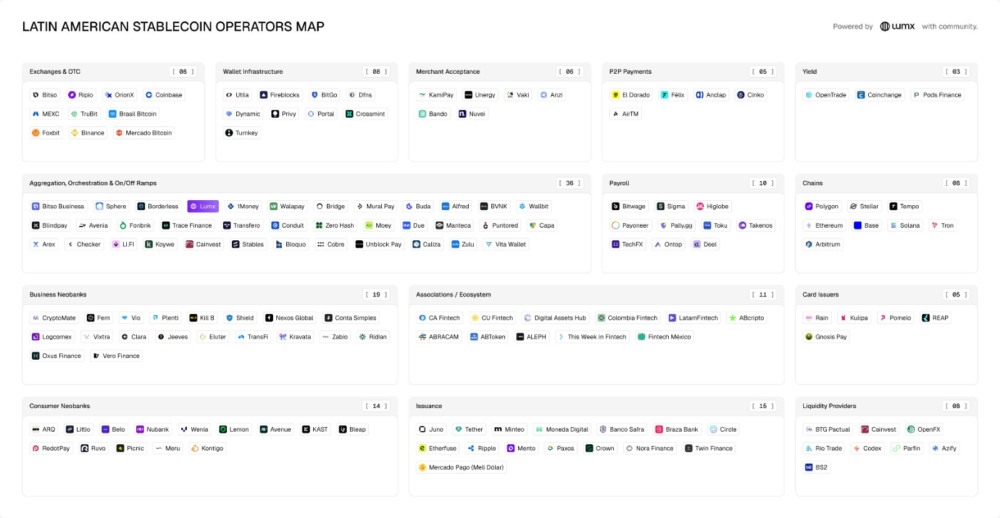
Task: Open the Ripio chip
Action: tap(81, 95)
